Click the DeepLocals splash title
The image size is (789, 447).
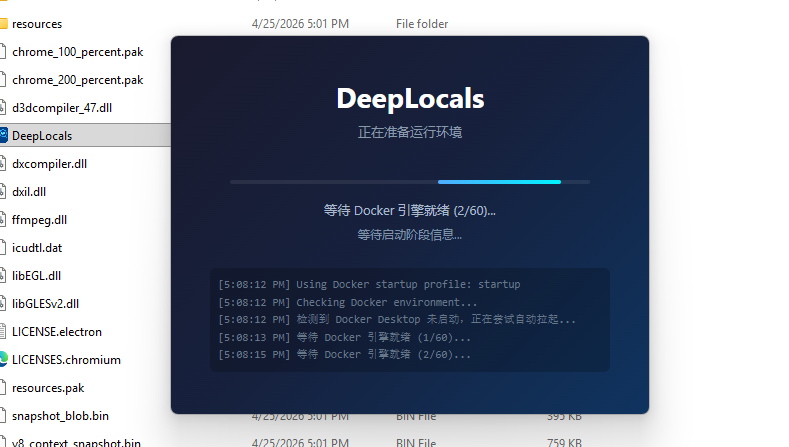(x=410, y=99)
